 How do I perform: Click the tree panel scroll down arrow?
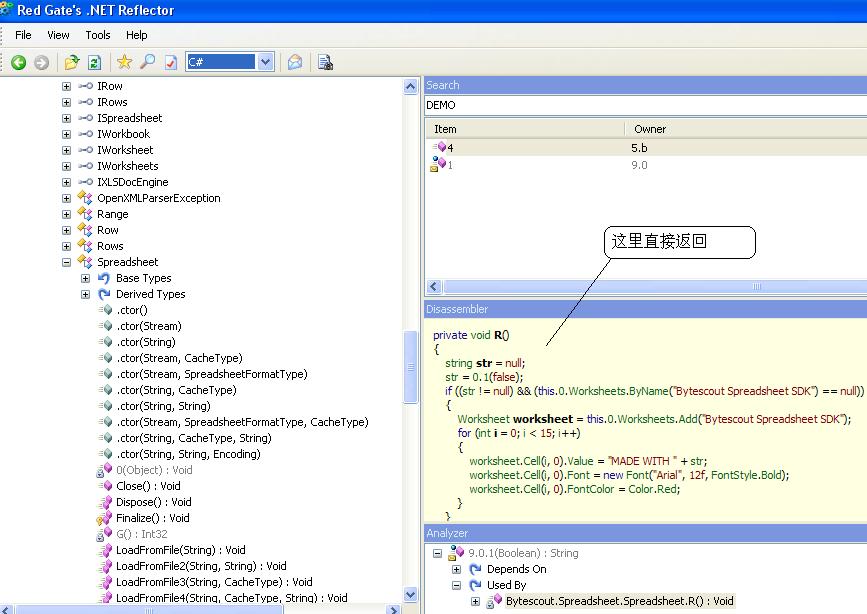[410, 595]
